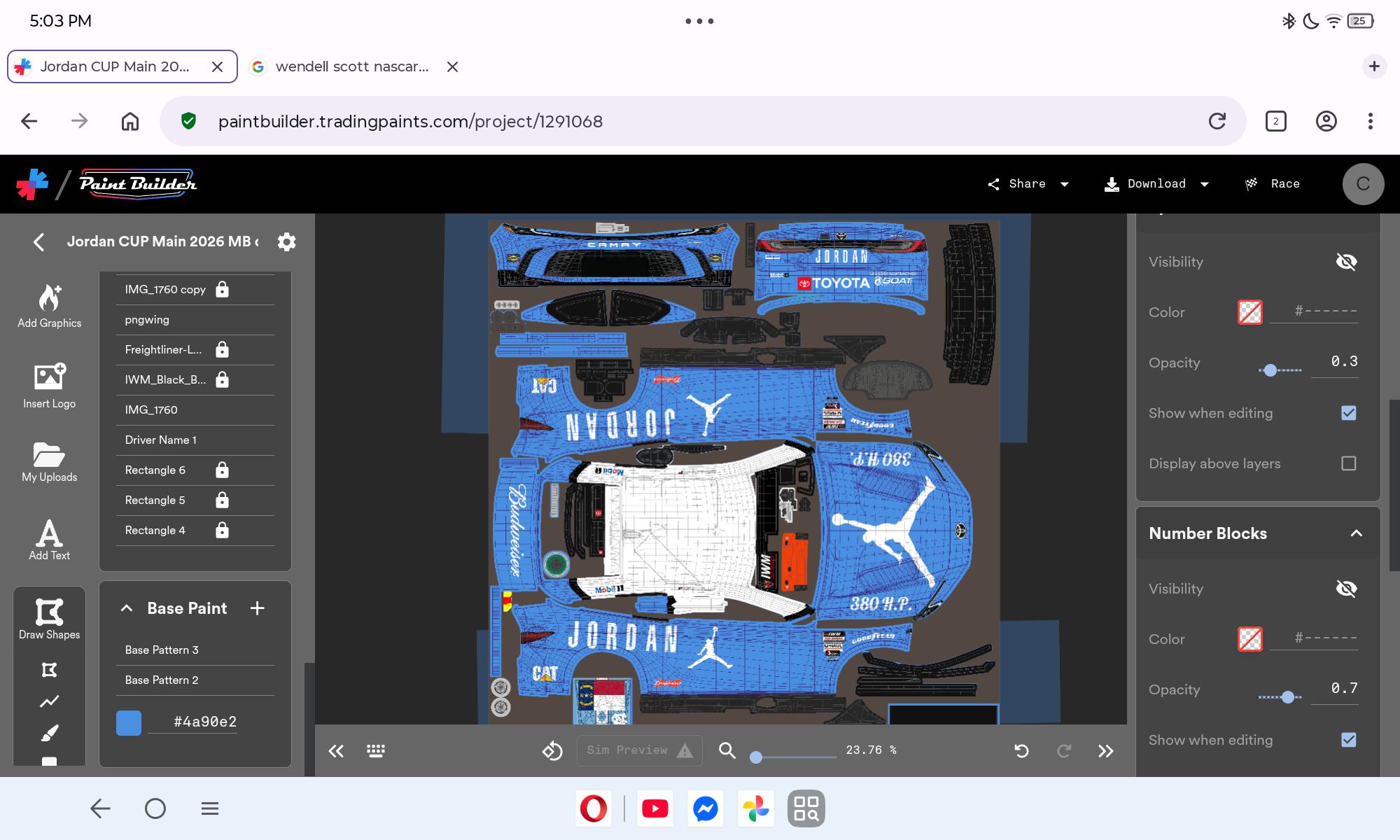Unlock the IMG_1760 copy layer
Image resolution: width=1400 pixels, height=840 pixels.
[223, 289]
